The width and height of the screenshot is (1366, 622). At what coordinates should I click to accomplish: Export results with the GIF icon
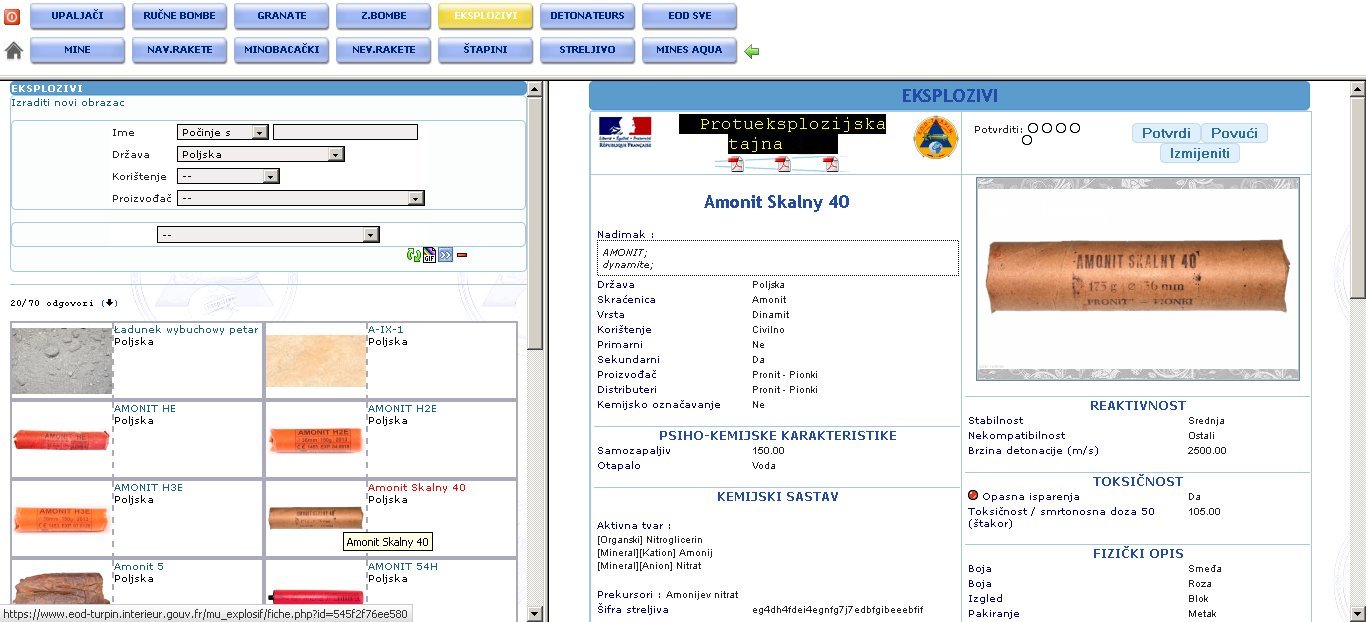pos(429,255)
